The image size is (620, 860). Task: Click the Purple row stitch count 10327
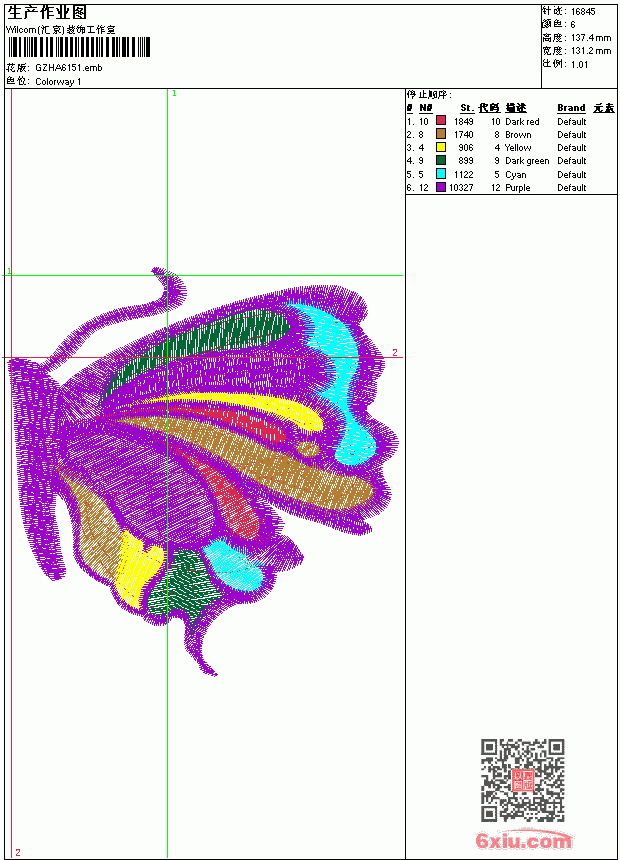[461, 188]
